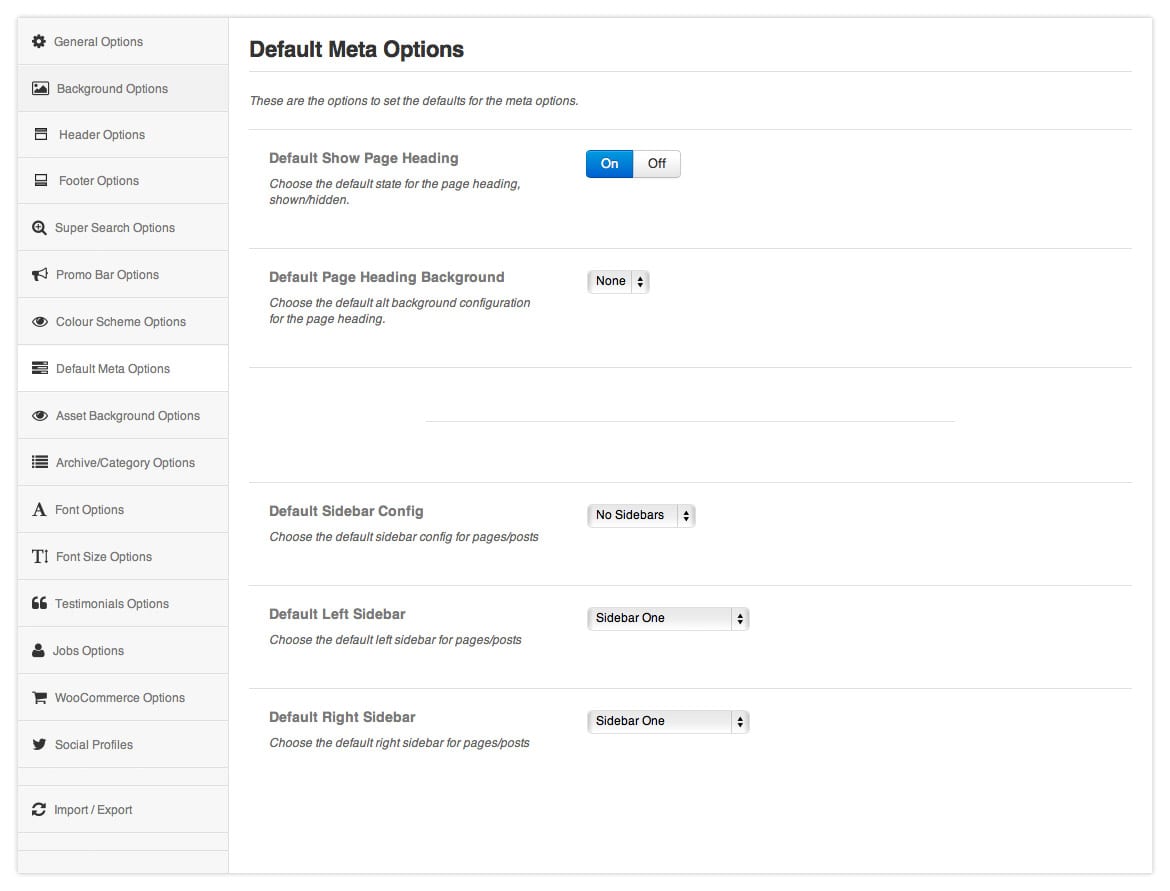Image resolution: width=1170 pixels, height=891 pixels.
Task: Open the Default Left Sidebar dropdown
Action: click(x=669, y=619)
